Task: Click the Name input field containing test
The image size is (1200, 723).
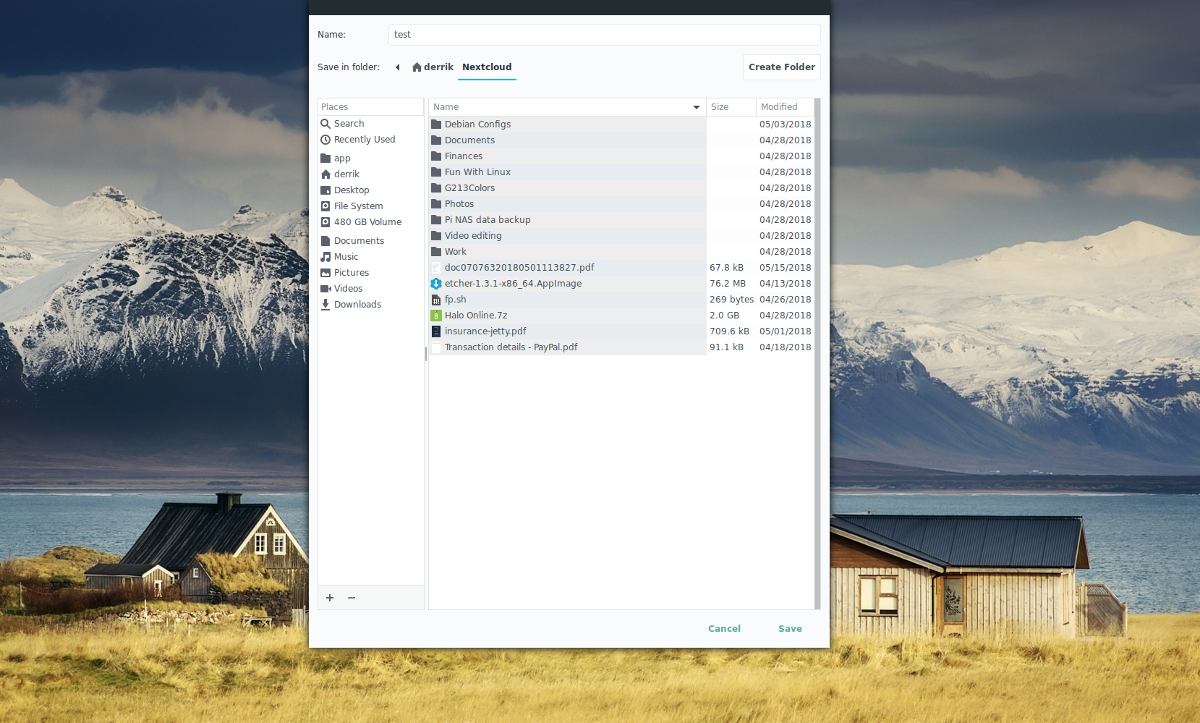Action: pos(604,34)
